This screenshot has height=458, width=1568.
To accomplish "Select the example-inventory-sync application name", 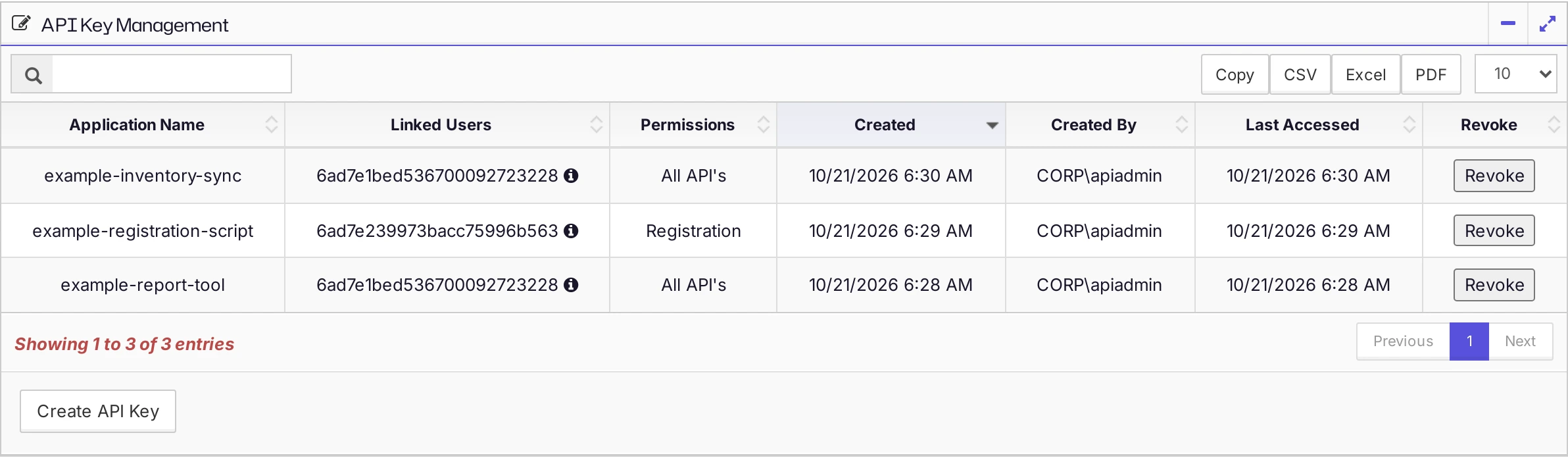I will click(143, 176).
